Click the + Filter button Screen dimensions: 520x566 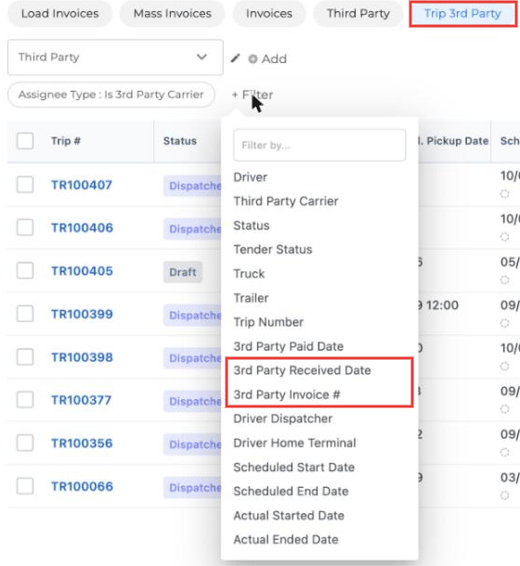point(252,95)
